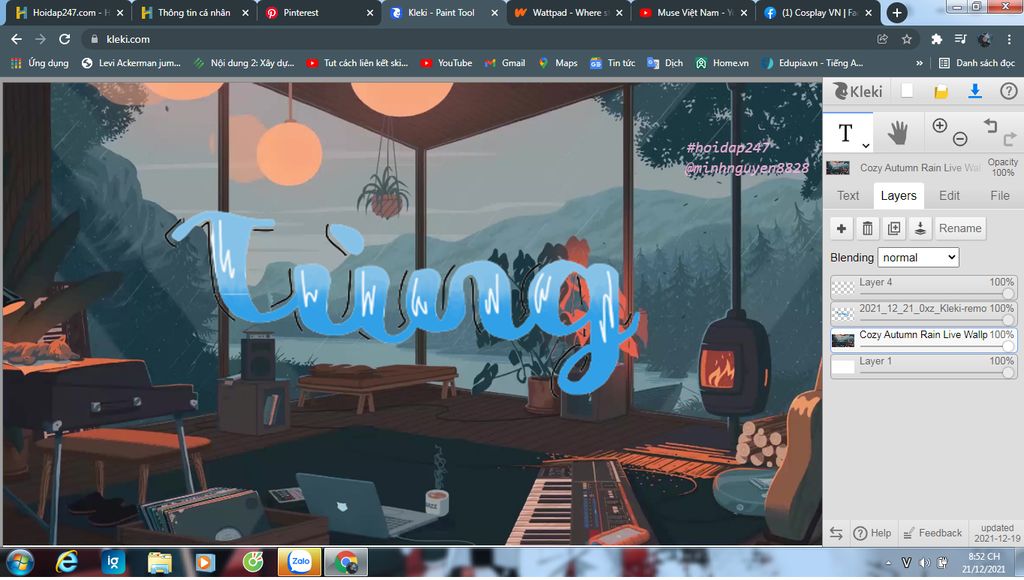Viewport: 1024px width, 580px height.
Task: Save the image with the download icon
Action: tap(975, 91)
